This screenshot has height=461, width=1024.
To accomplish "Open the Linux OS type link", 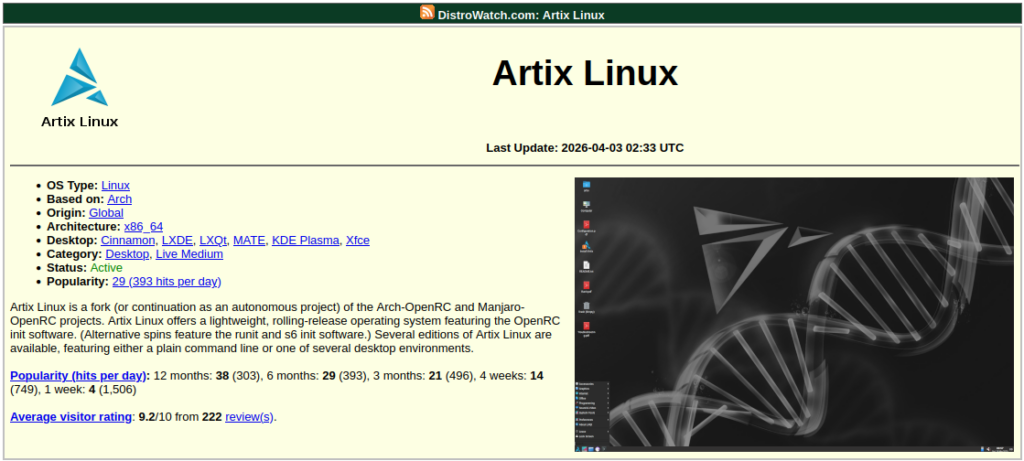I will (x=115, y=185).
